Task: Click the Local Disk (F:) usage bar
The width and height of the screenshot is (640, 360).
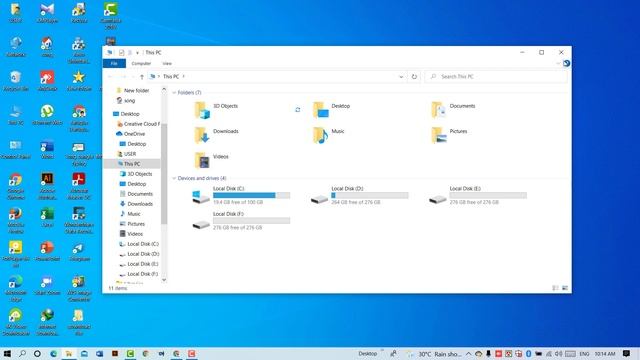Action: pyautogui.click(x=251, y=221)
